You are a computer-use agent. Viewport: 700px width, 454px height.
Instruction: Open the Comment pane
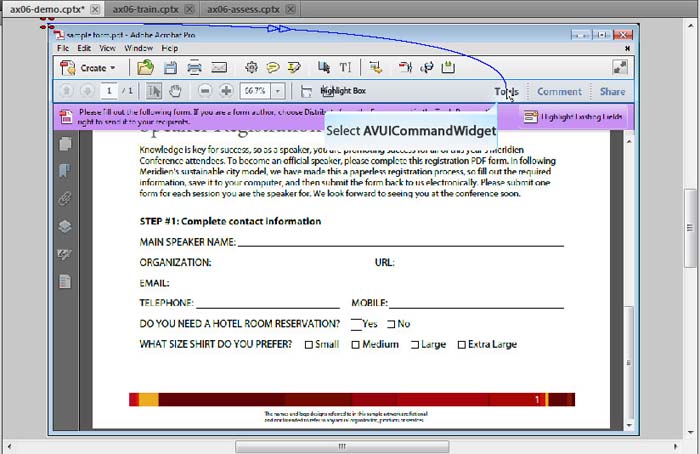tap(559, 92)
